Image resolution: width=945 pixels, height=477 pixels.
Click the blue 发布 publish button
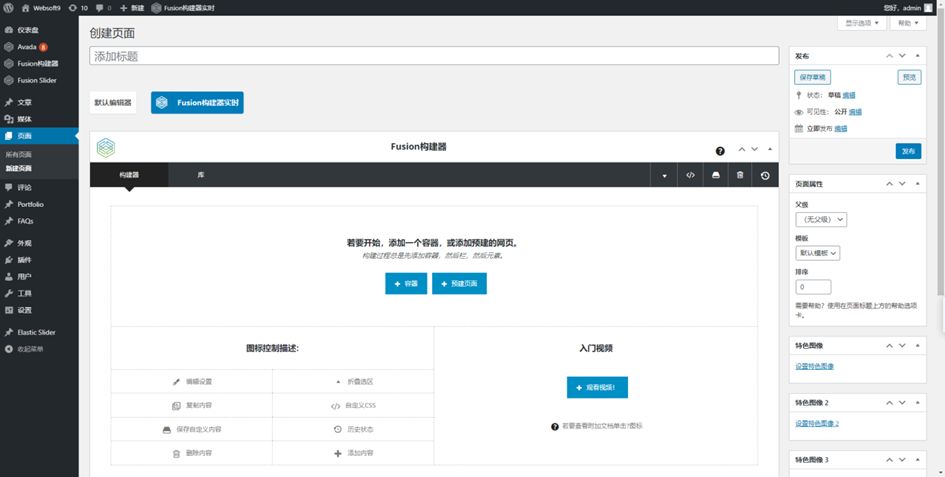[908, 151]
